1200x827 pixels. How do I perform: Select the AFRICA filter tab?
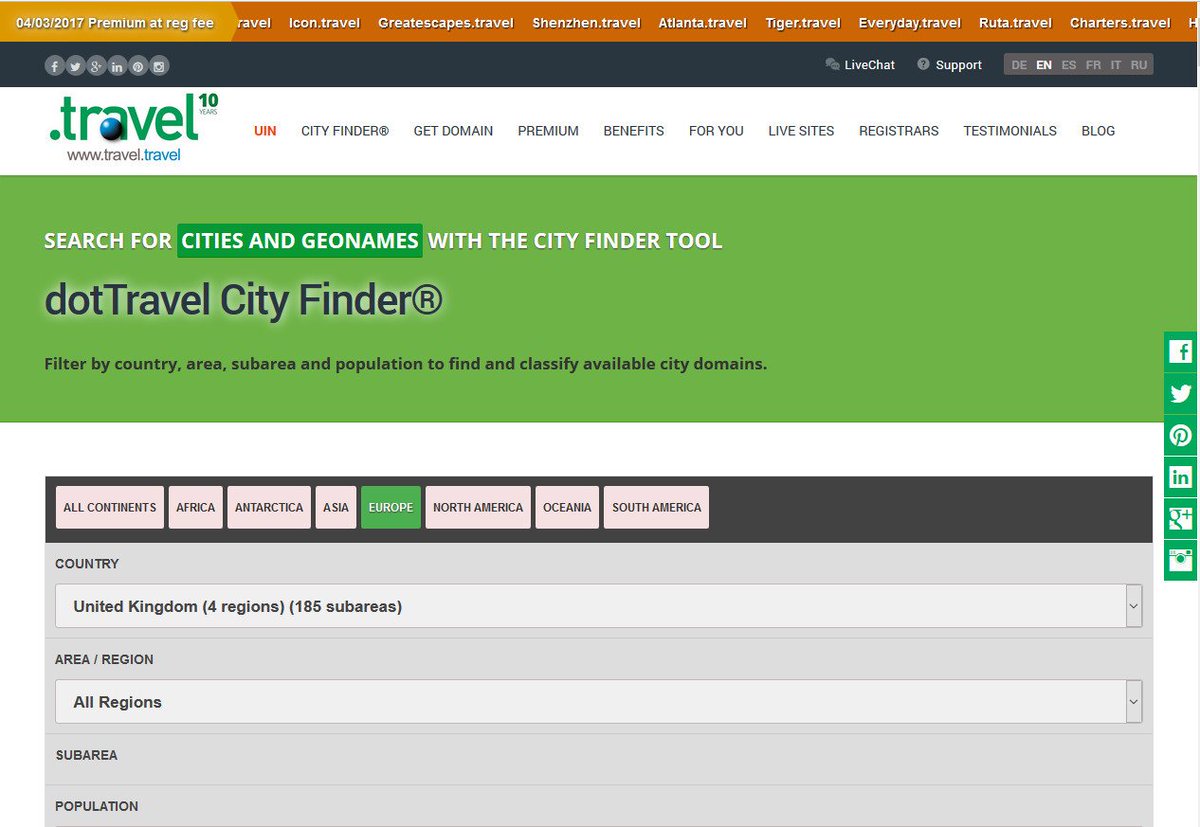(196, 507)
